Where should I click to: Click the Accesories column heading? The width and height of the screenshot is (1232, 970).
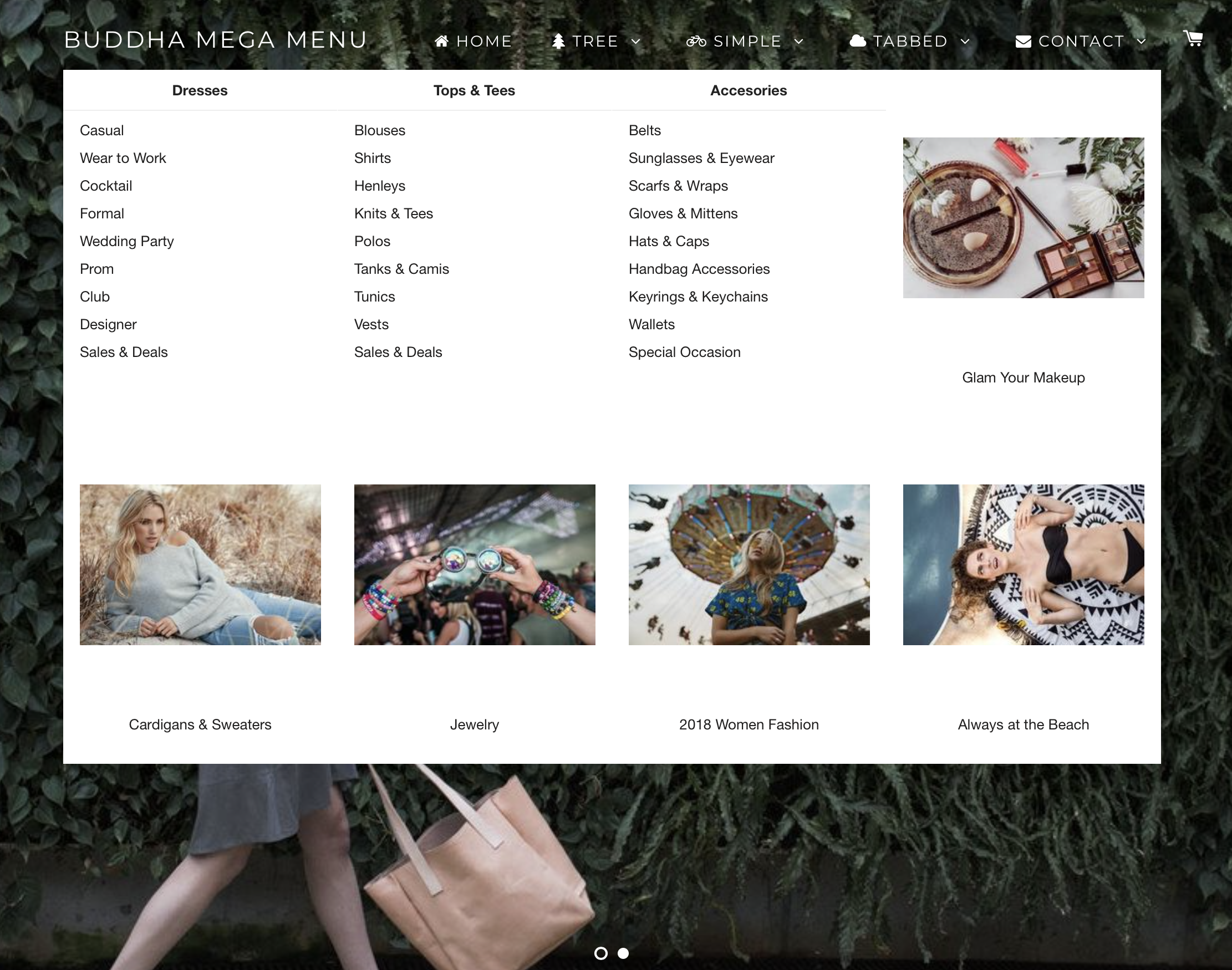tap(748, 90)
